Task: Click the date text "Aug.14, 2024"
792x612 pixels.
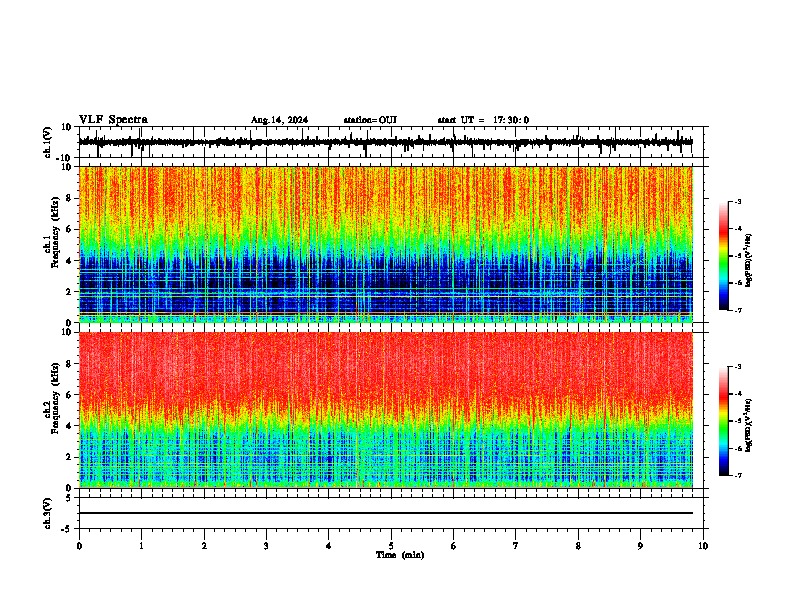Action: [x=279, y=120]
